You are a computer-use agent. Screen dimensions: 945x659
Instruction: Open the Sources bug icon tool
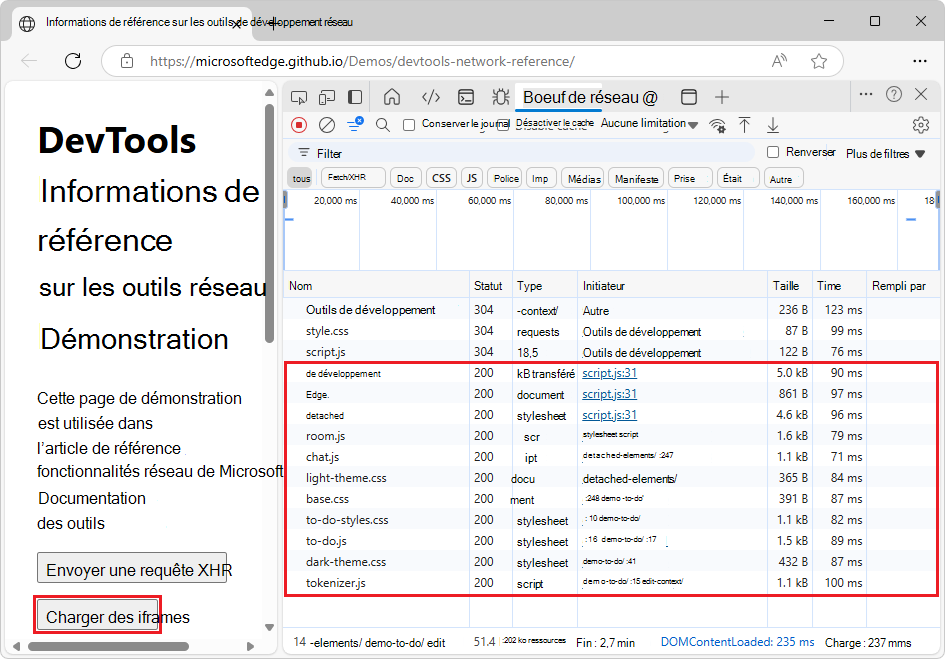[500, 97]
